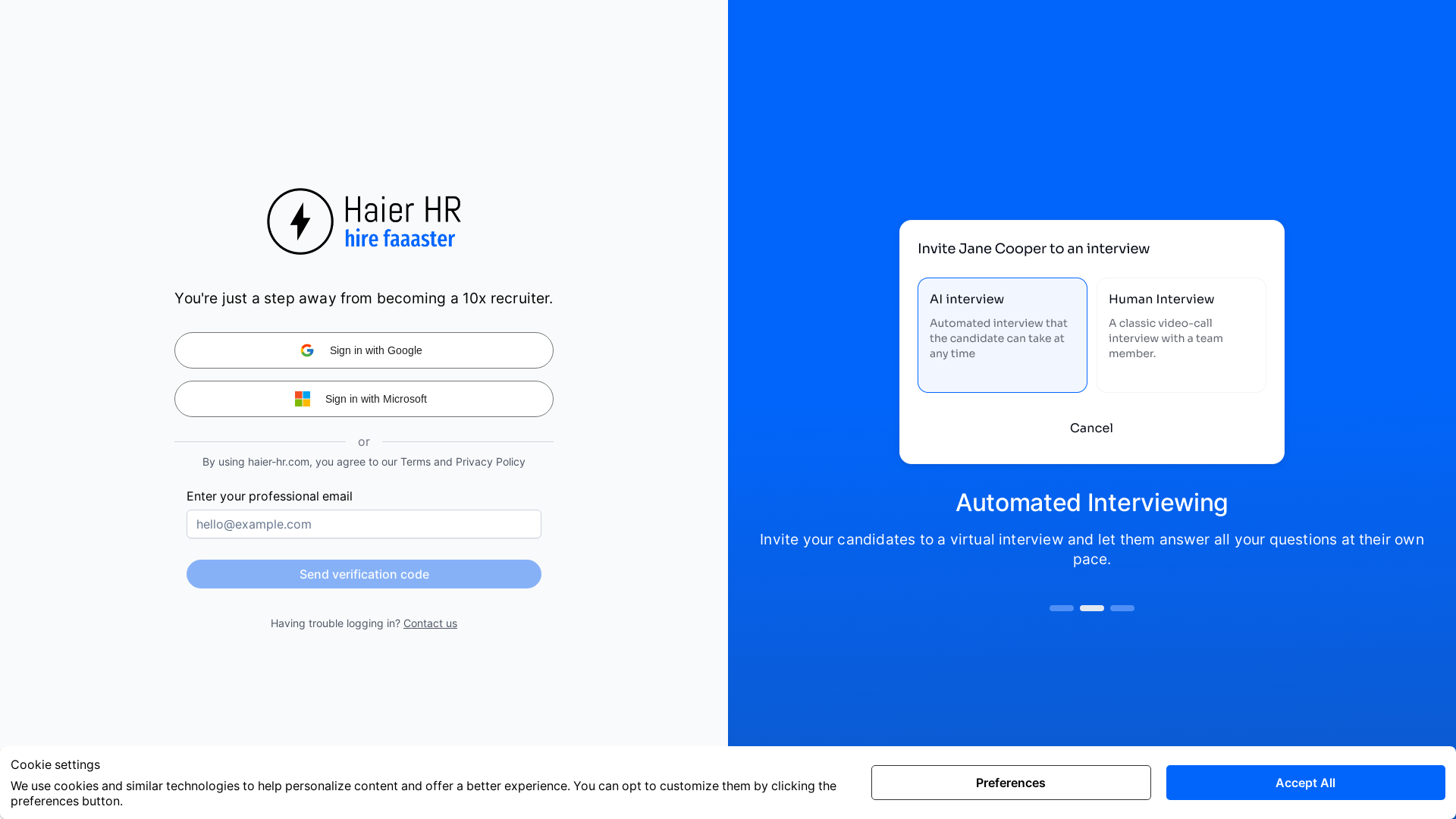Click the Haier HR lightning bolt logo
The width and height of the screenshot is (1456, 819).
tap(300, 221)
